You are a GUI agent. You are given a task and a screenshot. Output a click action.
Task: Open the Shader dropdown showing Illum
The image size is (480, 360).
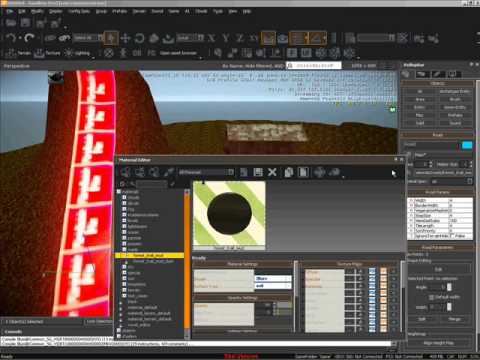[x=273, y=278]
